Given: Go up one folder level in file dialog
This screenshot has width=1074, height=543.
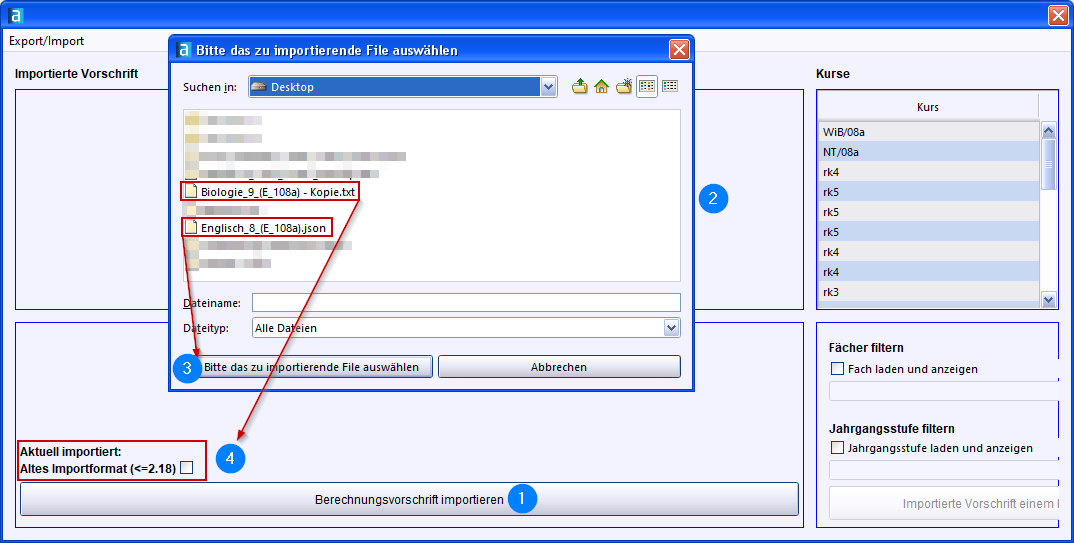Looking at the screenshot, I should coord(580,86).
